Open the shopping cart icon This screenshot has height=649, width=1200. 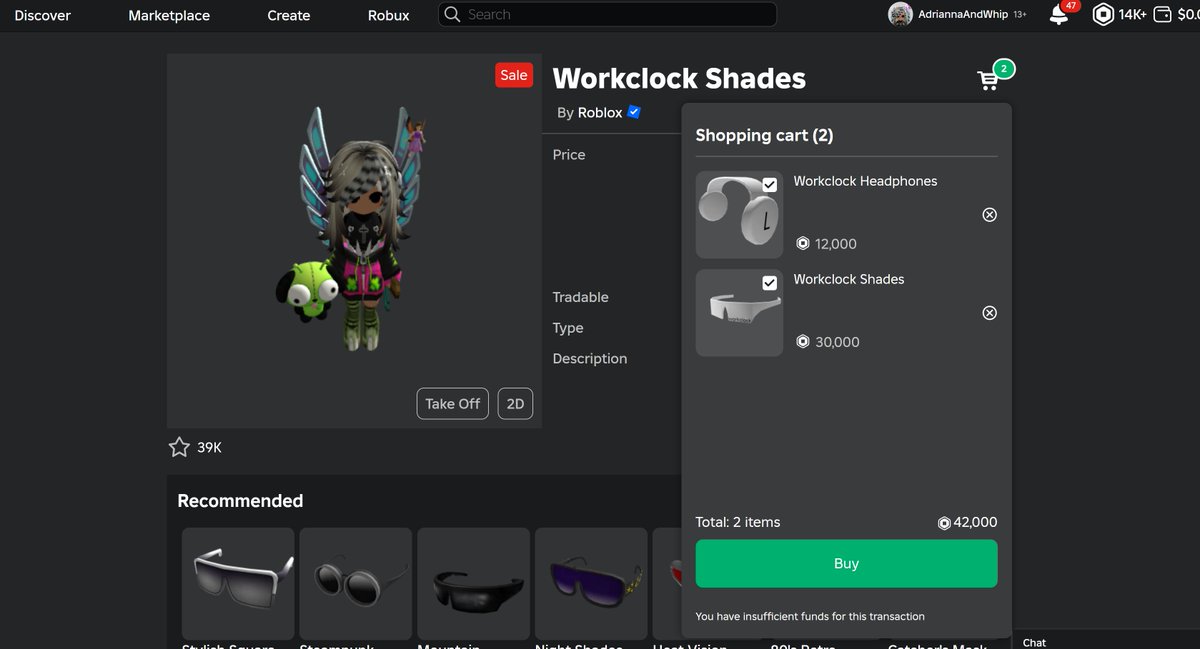pos(988,80)
